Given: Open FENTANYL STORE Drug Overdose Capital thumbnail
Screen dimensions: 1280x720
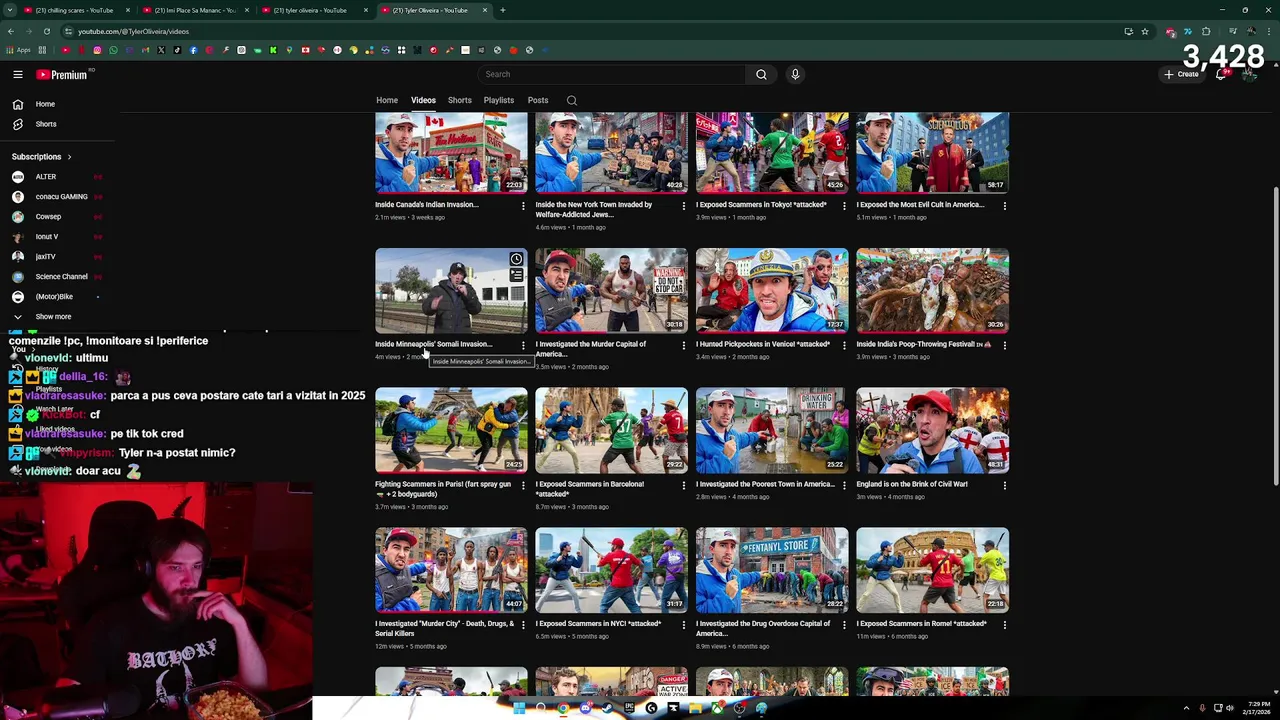Looking at the screenshot, I should coord(772,570).
